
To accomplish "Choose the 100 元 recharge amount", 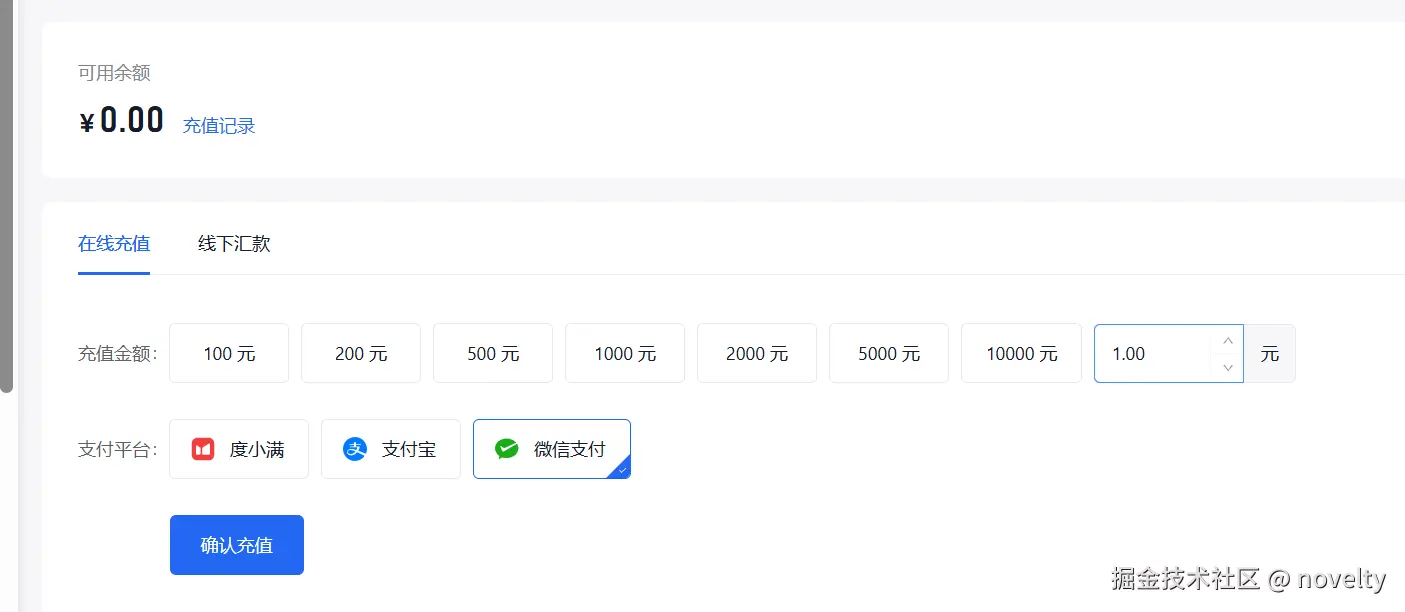I will coord(229,353).
